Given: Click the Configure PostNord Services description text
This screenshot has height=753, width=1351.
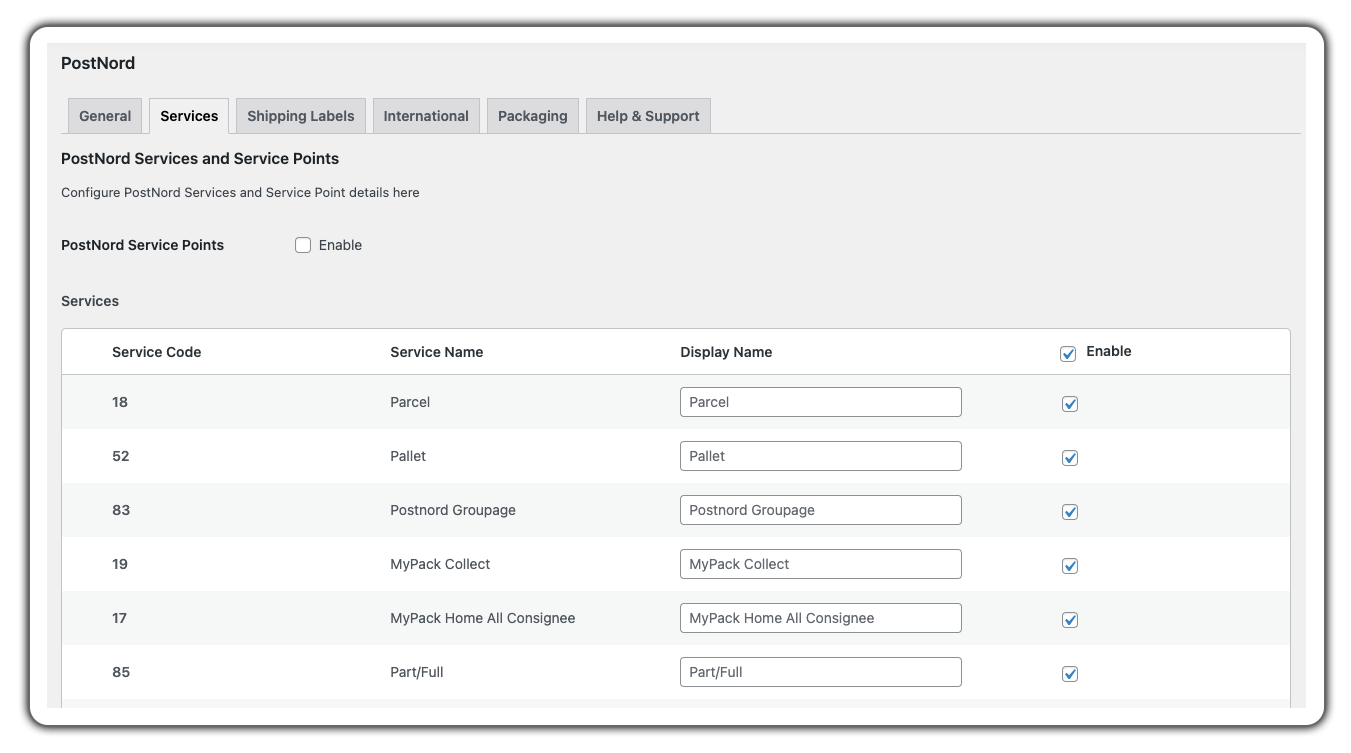Looking at the screenshot, I should pos(240,192).
